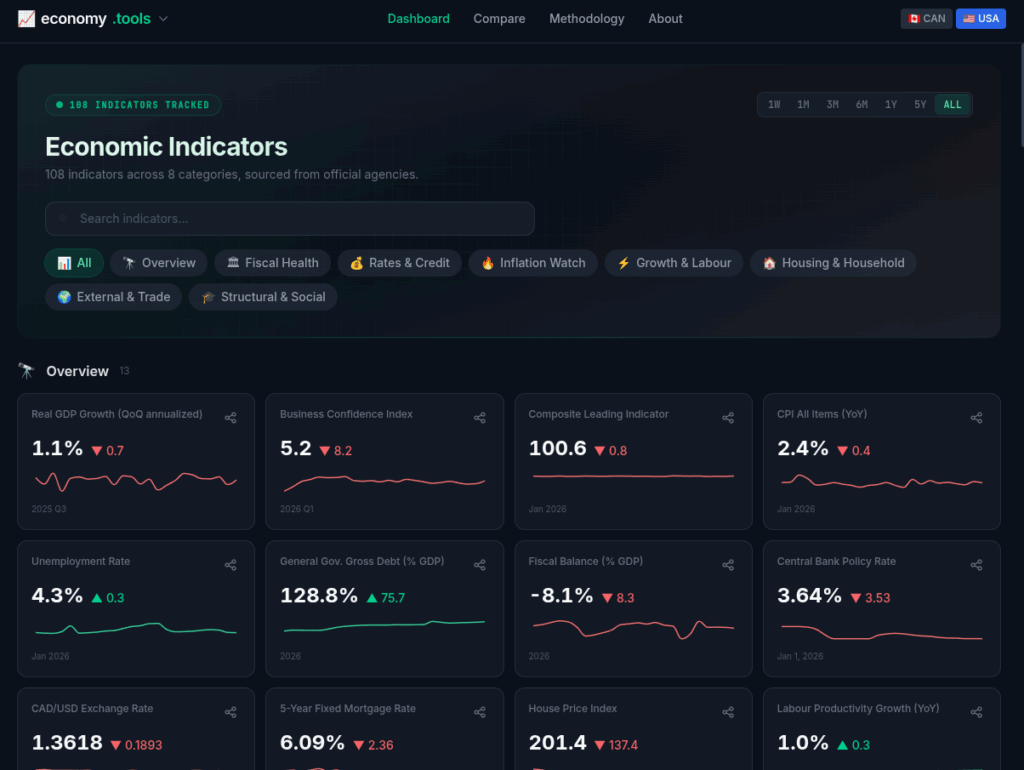The height and width of the screenshot is (770, 1024).
Task: Click share icon on Fiscal Balance card
Action: (728, 565)
